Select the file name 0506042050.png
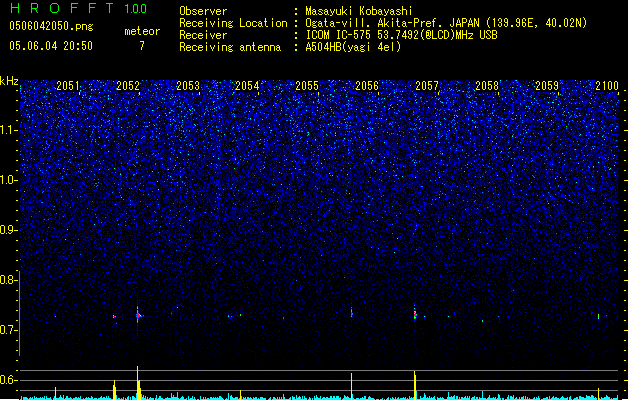Image resolution: width=629 pixels, height=400 pixels. (x=51, y=26)
